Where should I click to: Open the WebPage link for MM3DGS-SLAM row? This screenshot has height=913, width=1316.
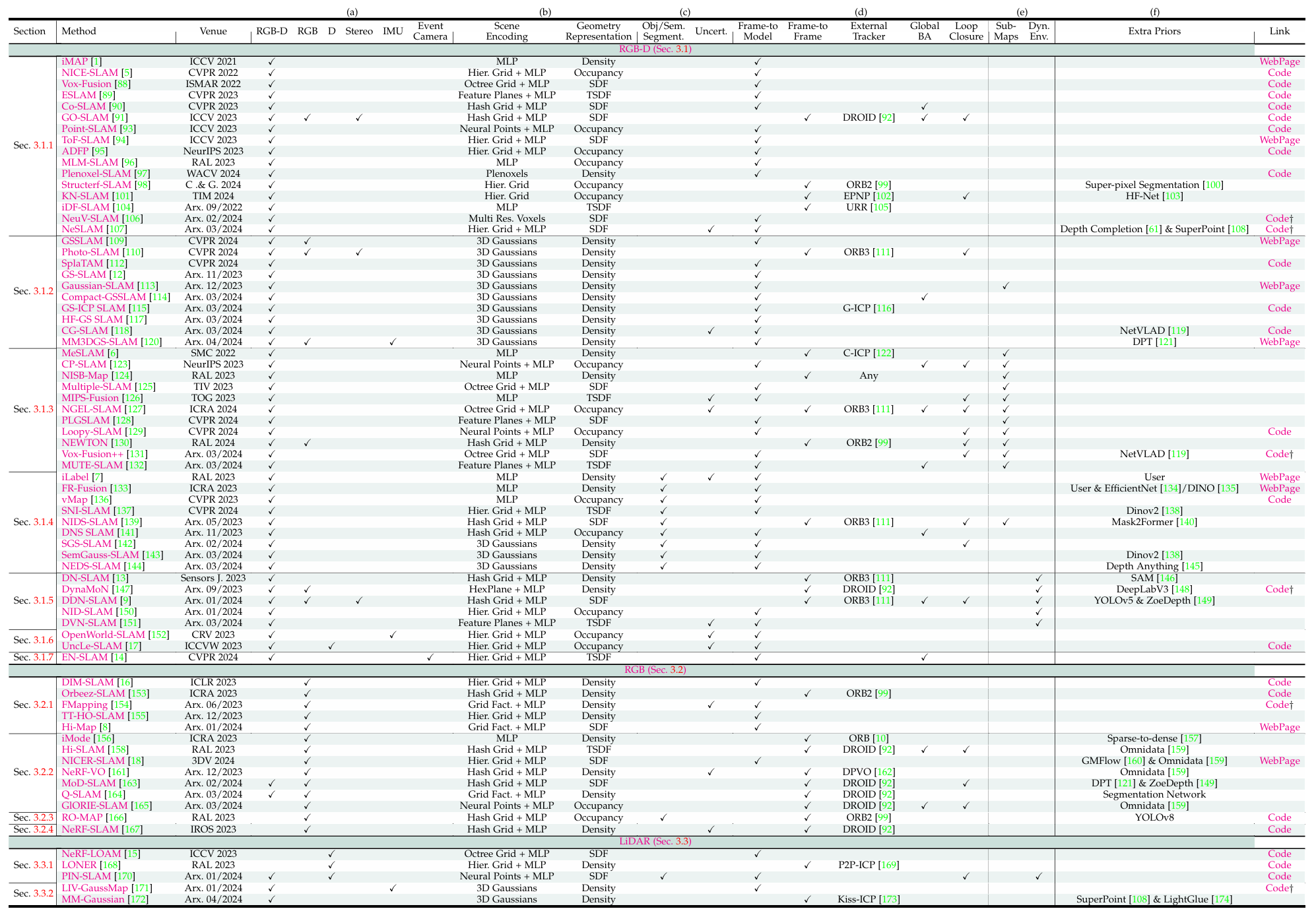1279,342
